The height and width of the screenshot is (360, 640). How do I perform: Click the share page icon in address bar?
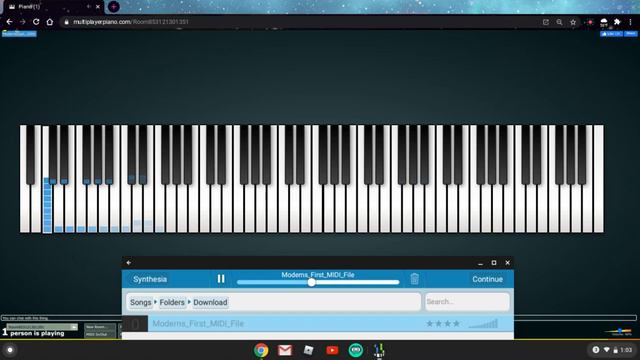coord(546,22)
